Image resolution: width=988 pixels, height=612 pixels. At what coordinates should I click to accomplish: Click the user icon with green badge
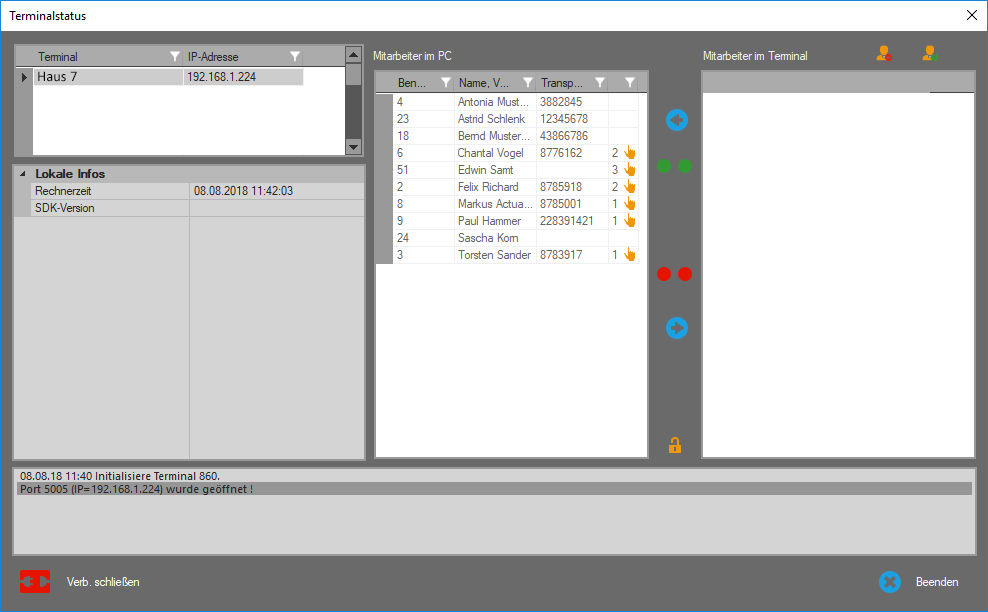point(929,55)
